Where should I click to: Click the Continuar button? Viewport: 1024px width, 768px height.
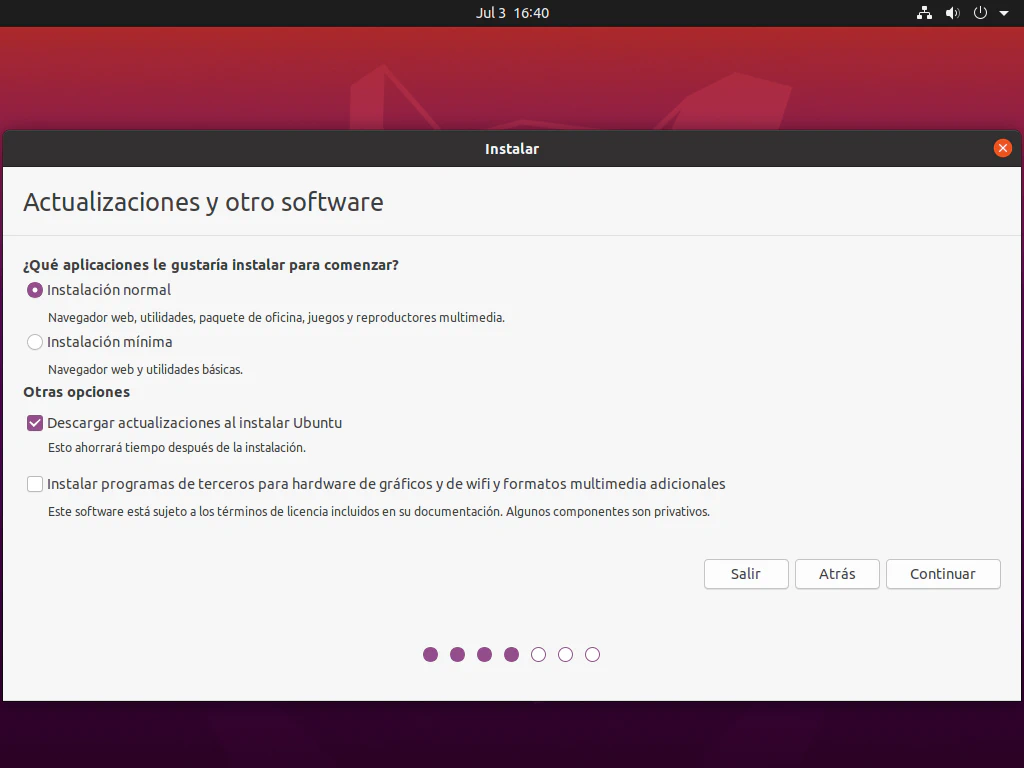[x=943, y=574]
